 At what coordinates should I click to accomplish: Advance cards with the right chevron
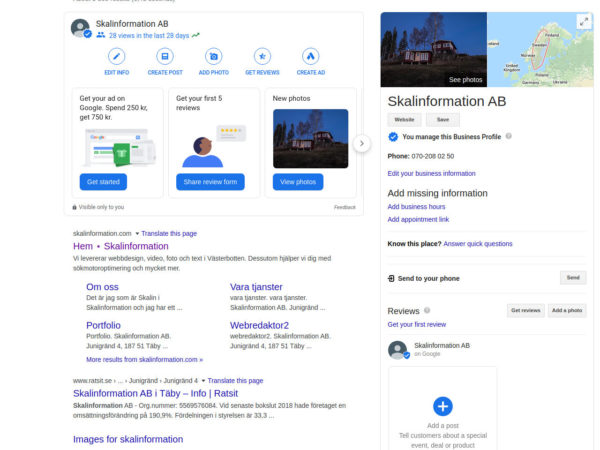(x=362, y=143)
